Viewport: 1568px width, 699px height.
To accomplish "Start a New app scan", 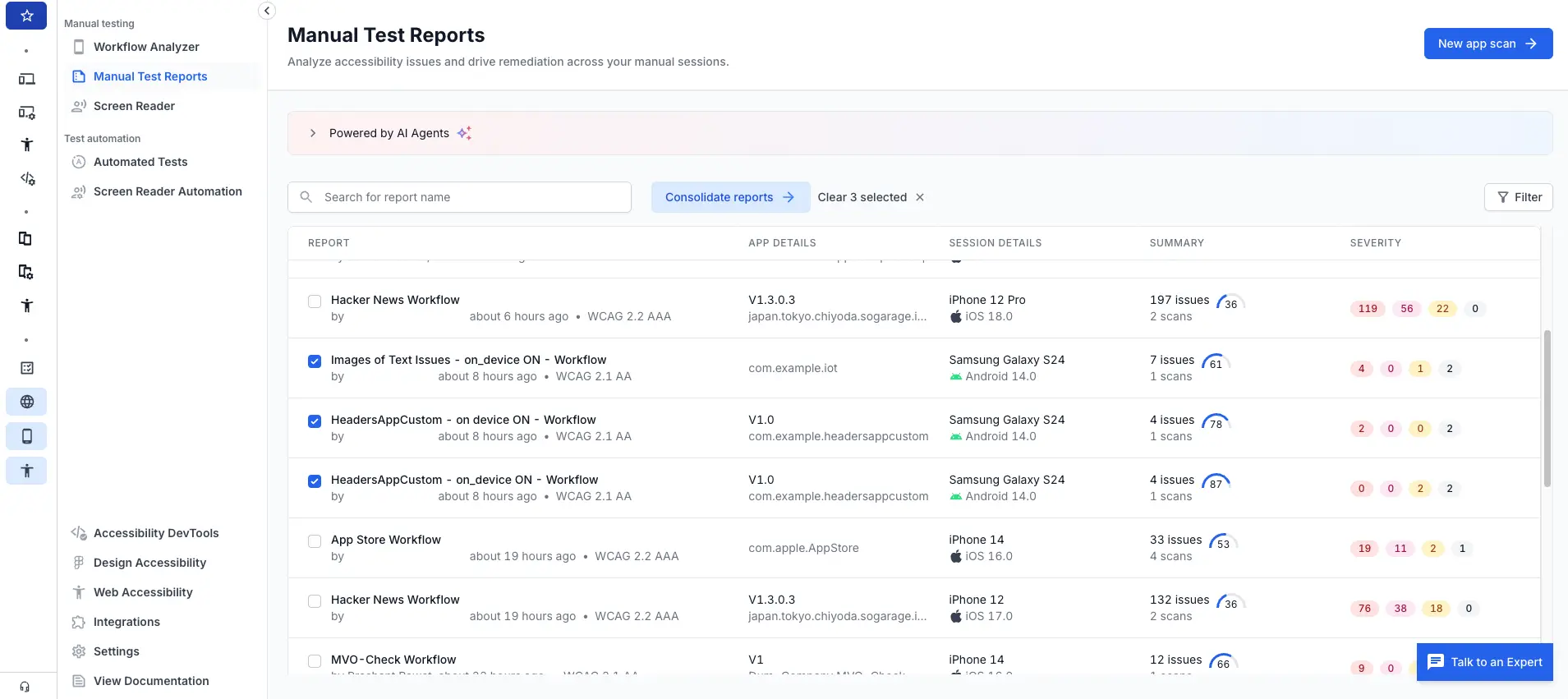I will pos(1488,44).
